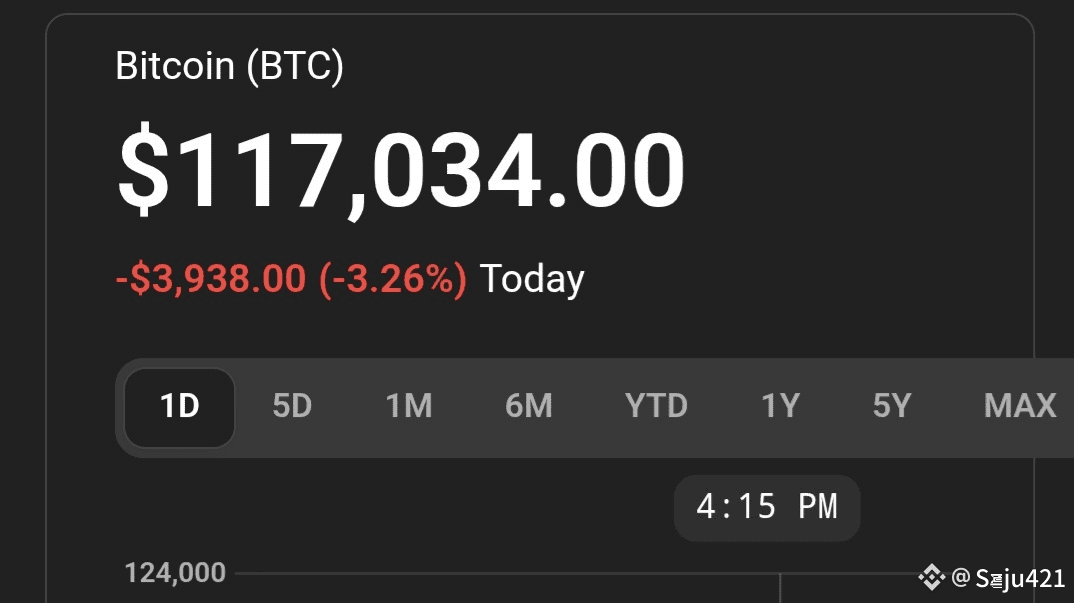This screenshot has height=603, width=1074.
Task: Open the @Saju421 username watermark
Action: click(x=1010, y=578)
